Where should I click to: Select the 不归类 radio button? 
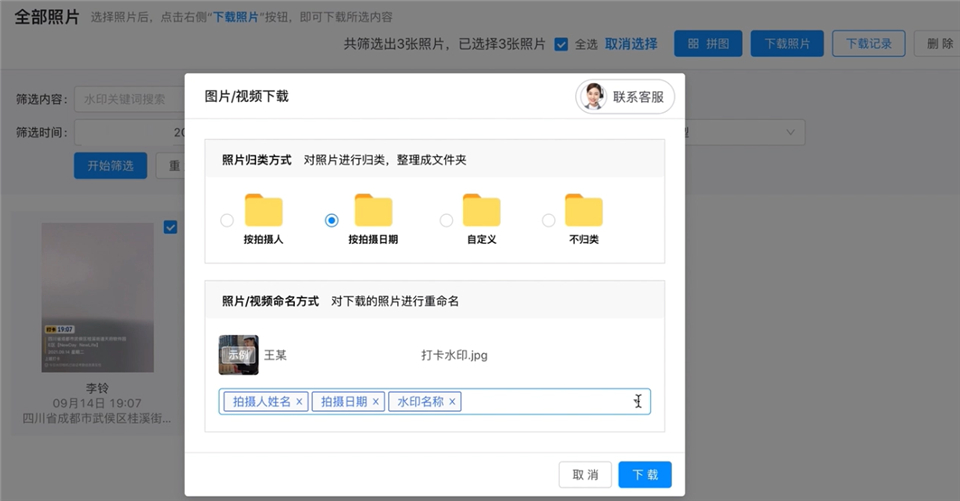click(548, 220)
